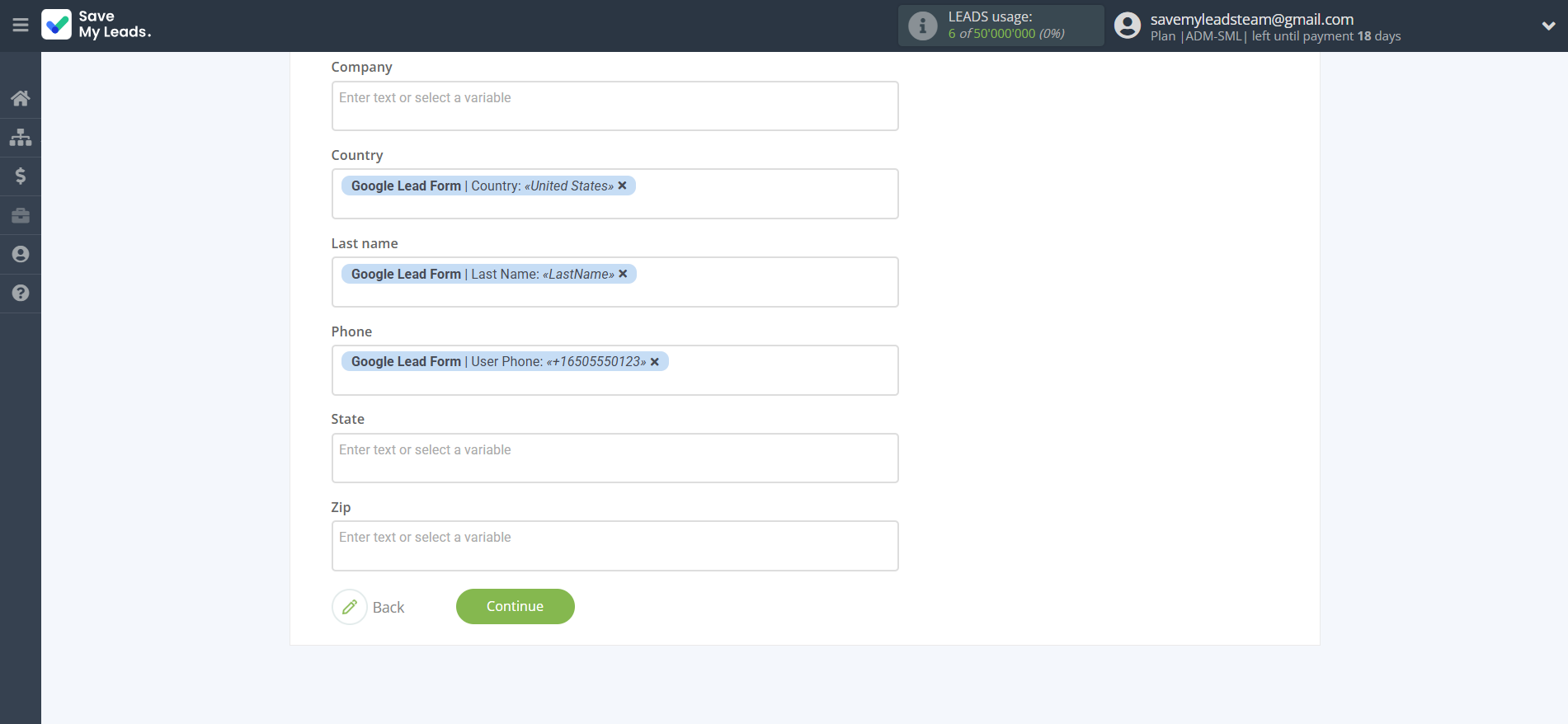The image size is (1568, 724).
Task: Remove the Last Name variable tag
Action: pyautogui.click(x=624, y=274)
